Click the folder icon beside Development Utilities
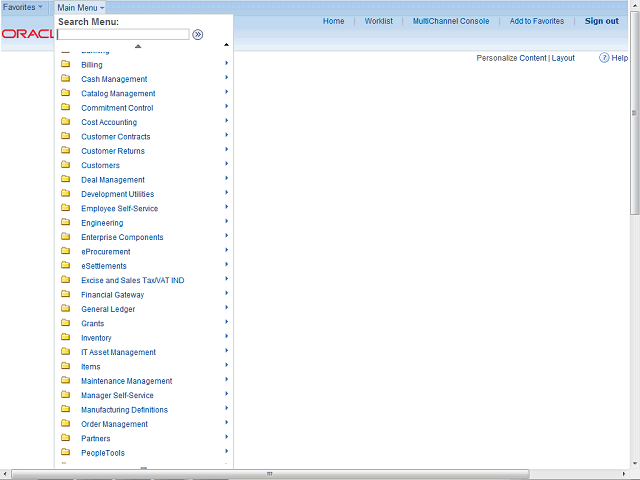Image resolution: width=640 pixels, height=480 pixels. pos(65,193)
